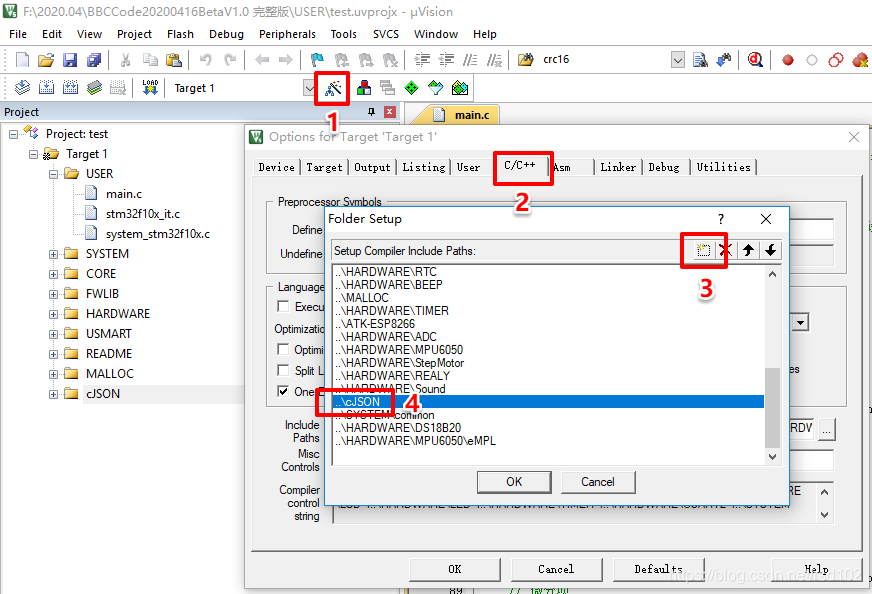872x594 pixels.
Task: Start the debug session icon
Action: pyautogui.click(x=755, y=60)
